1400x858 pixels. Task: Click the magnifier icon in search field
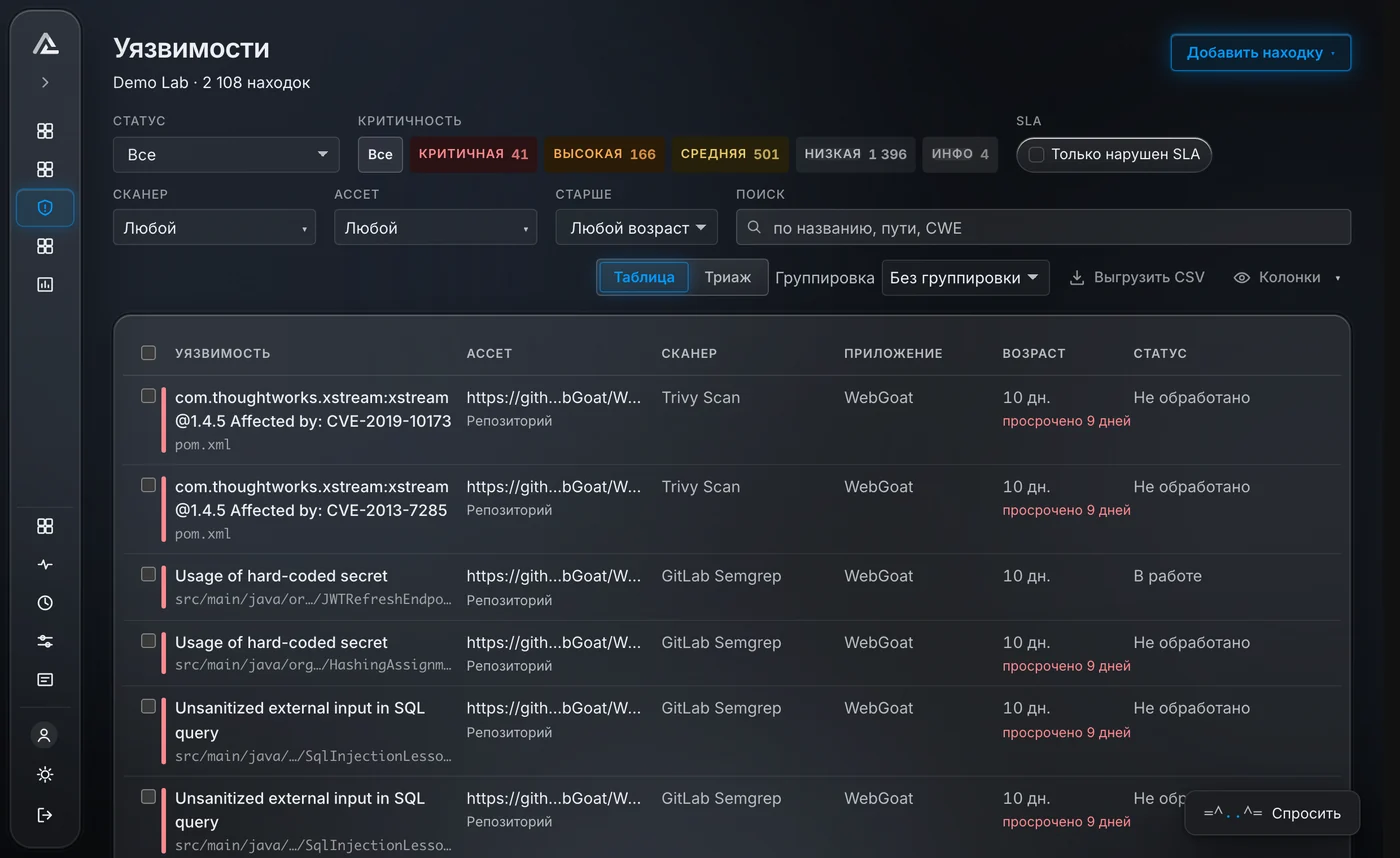[x=755, y=228]
